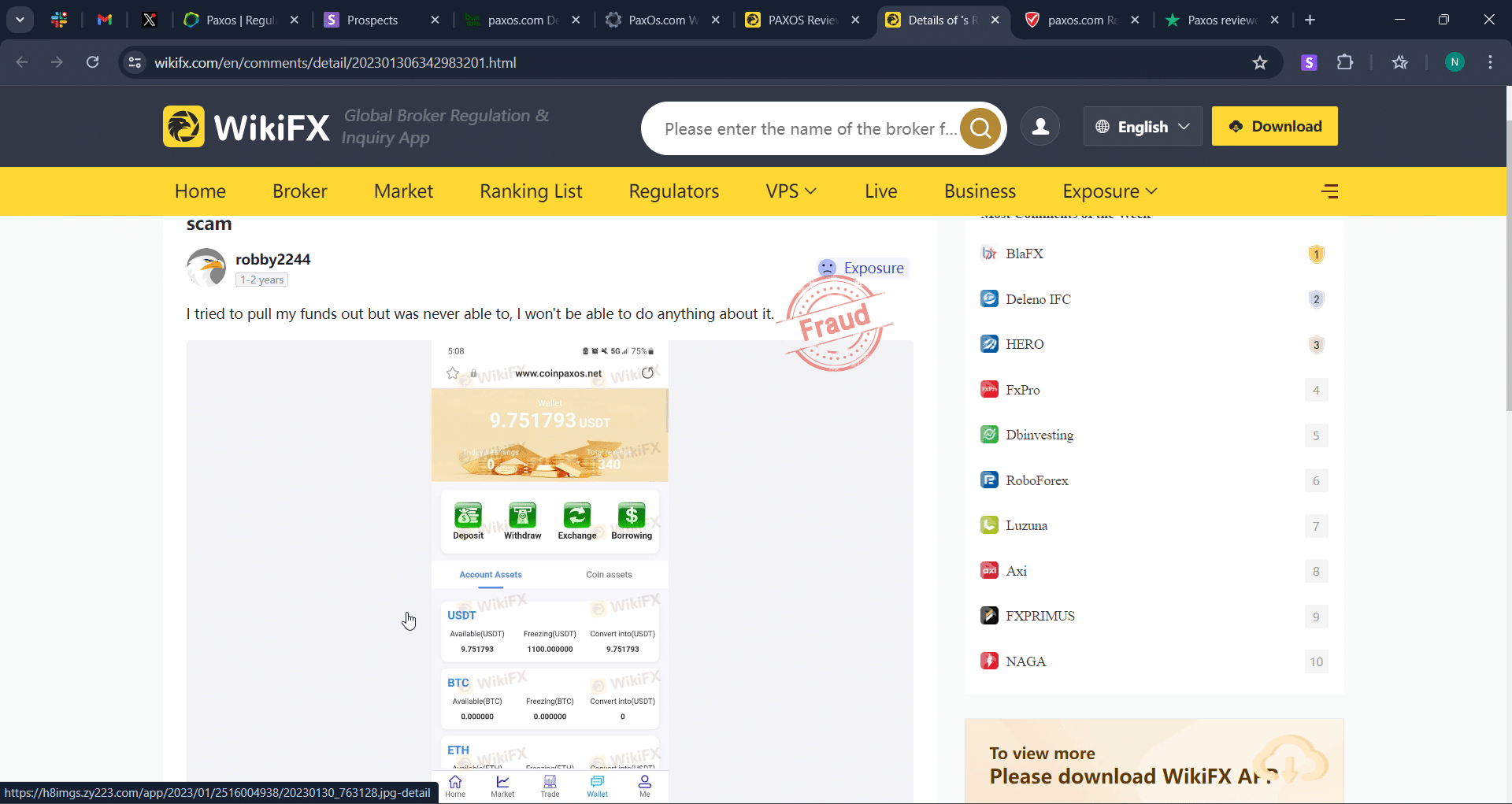Open the English language dropdown
1512x804 pixels.
pos(1143,127)
